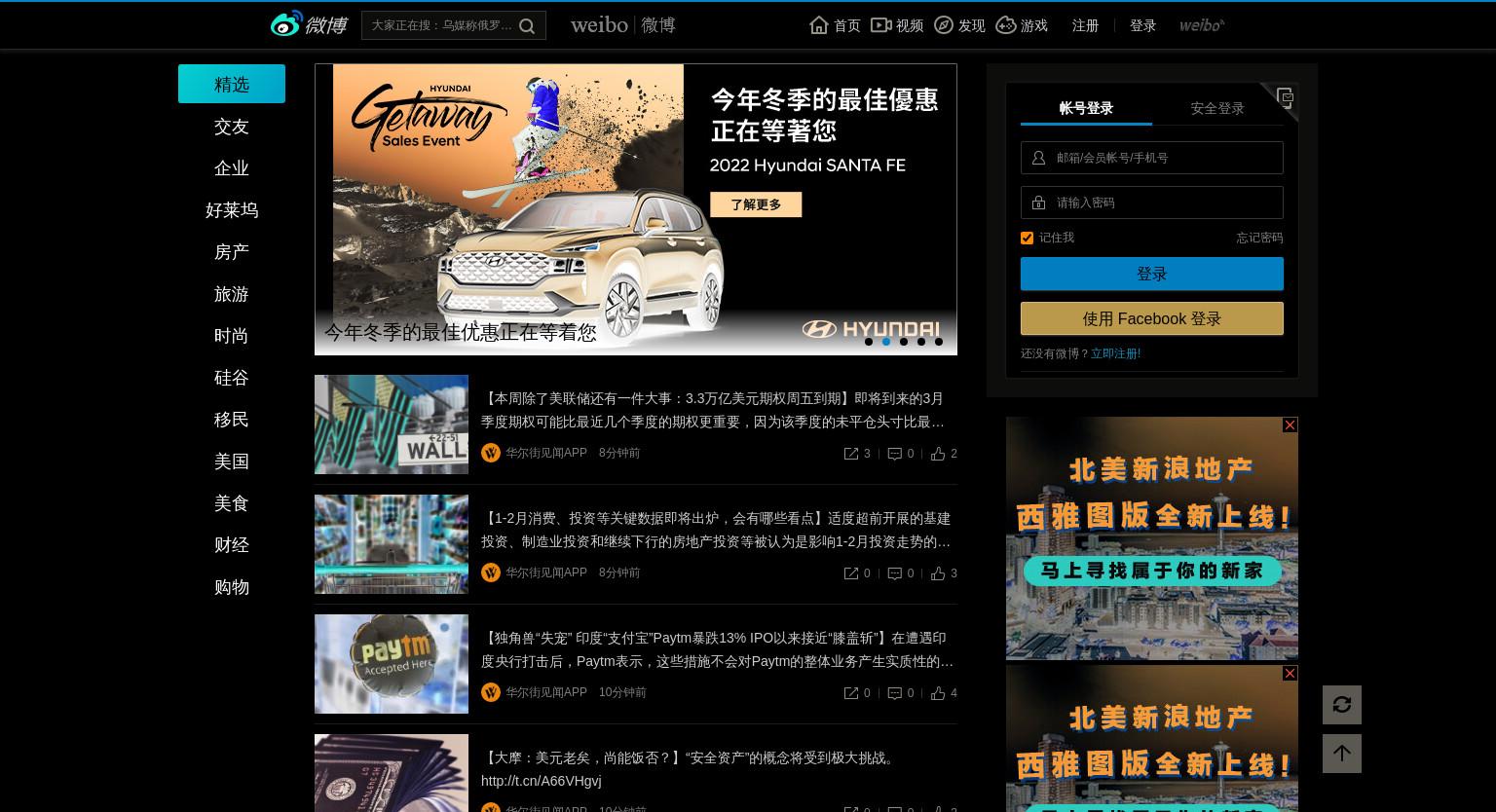Switch to 帐号登录 login tab

coord(1086,108)
